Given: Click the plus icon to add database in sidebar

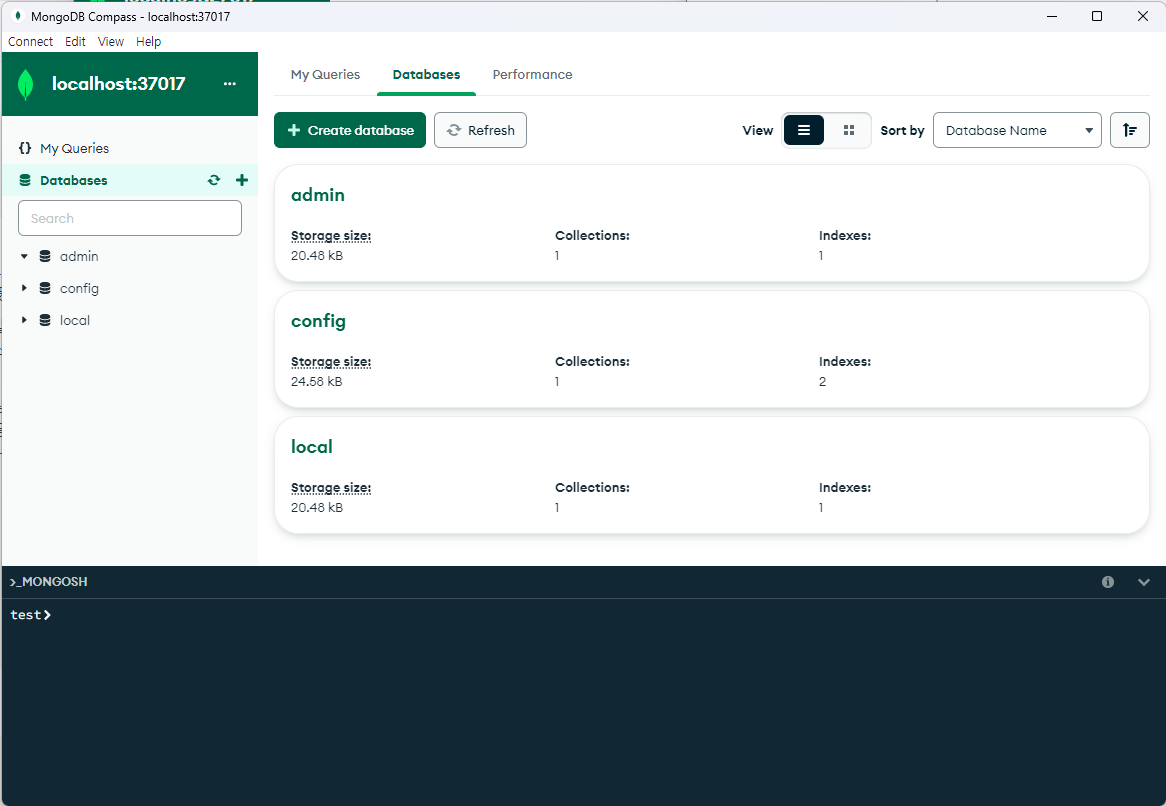Looking at the screenshot, I should (242, 180).
